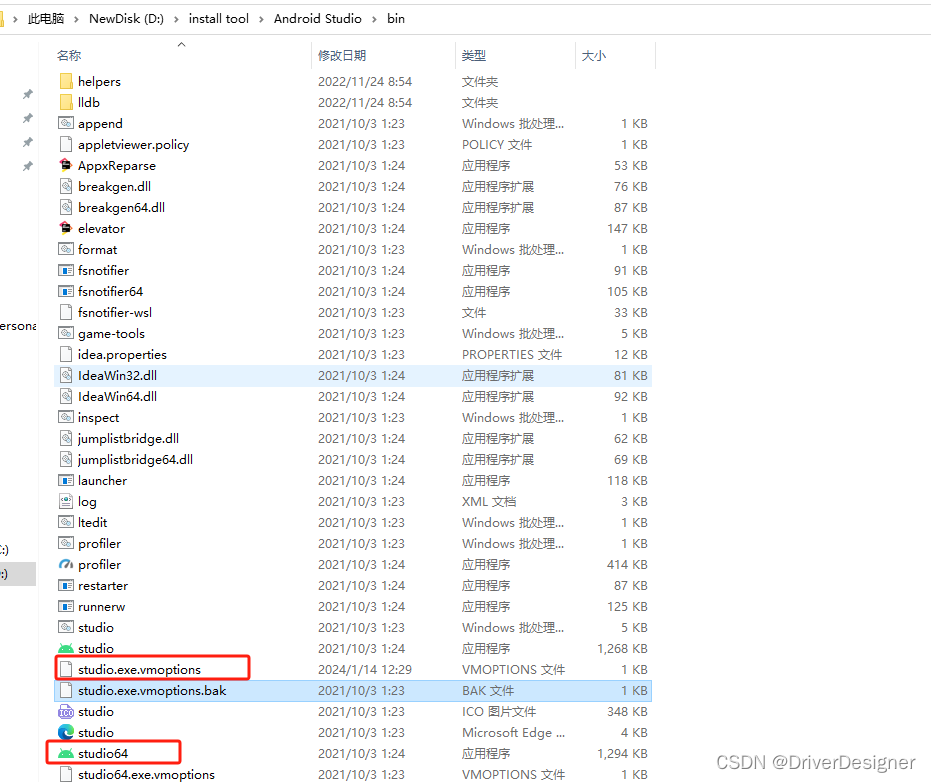Select the jumplistbridge.dll file name

[128, 438]
